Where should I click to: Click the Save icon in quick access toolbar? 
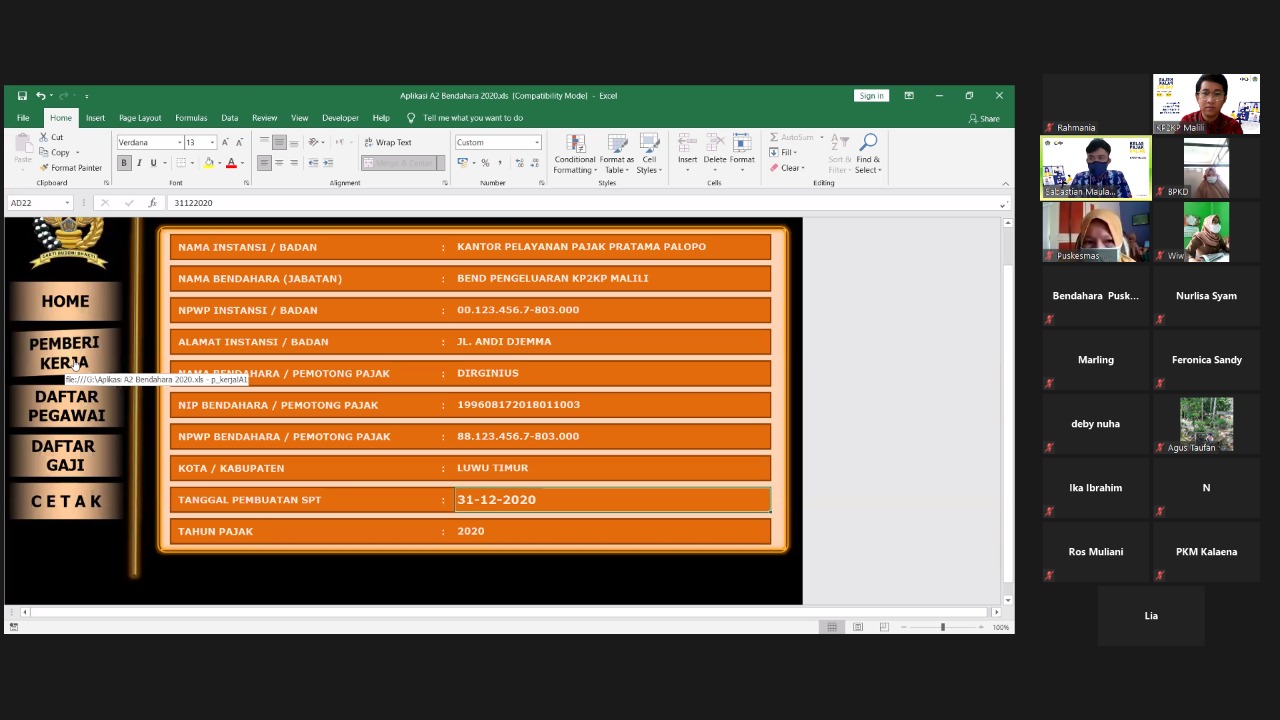pos(22,96)
